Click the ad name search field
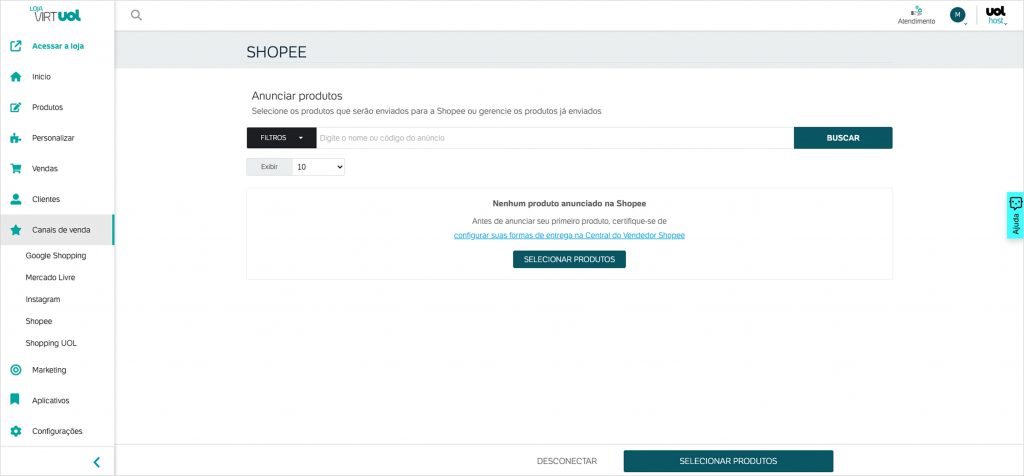1024x476 pixels. pos(555,138)
